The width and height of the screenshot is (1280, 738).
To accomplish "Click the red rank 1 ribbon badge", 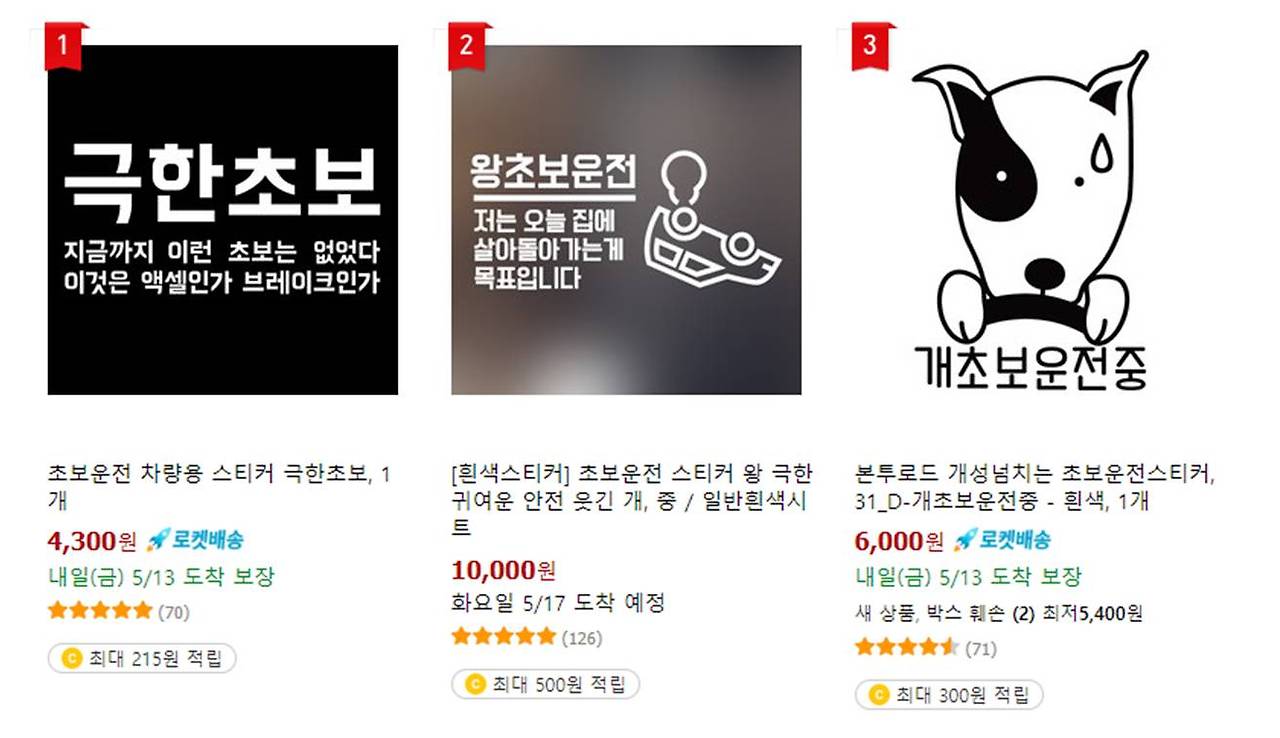I will point(64,45).
